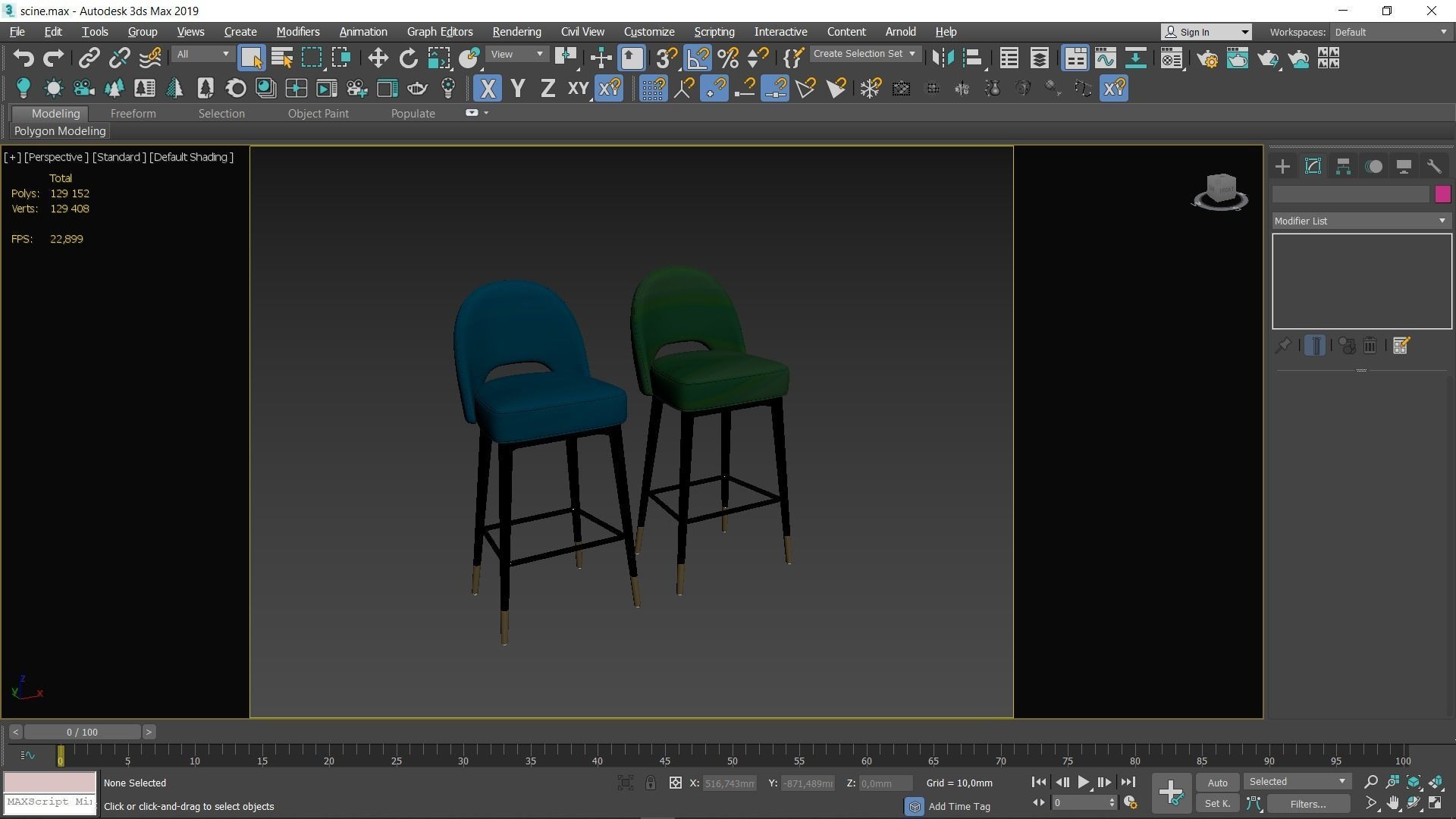Open Select by Name list icon
1456x819 pixels.
tap(282, 58)
